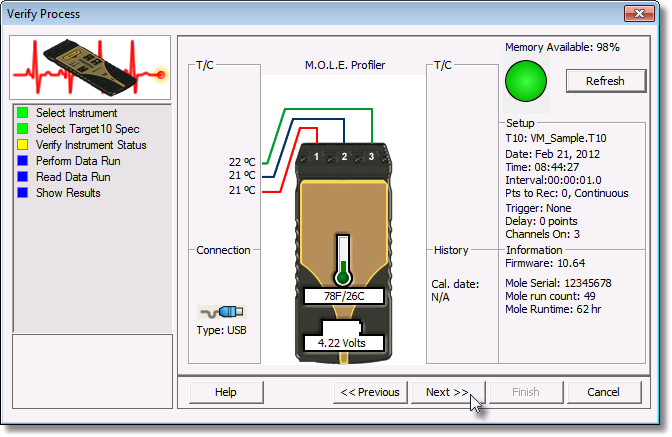Close the Verify Process dialog

639,13
